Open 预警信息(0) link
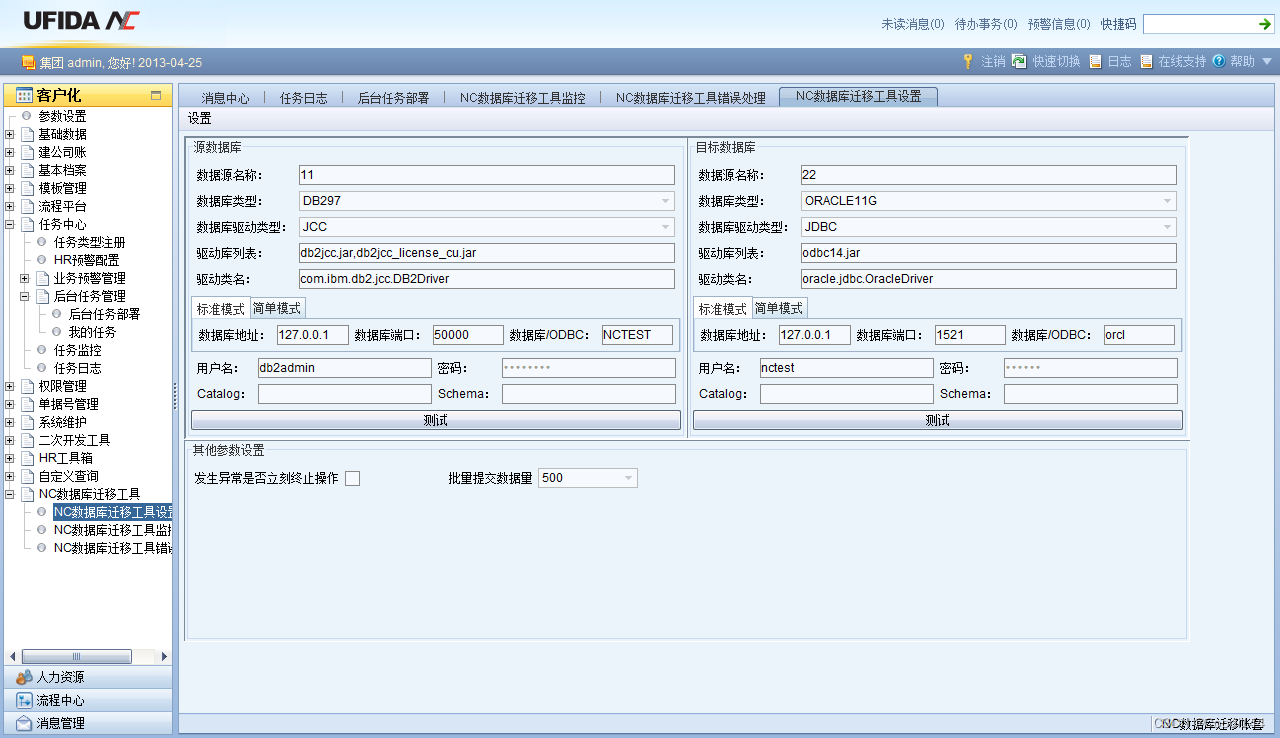 [x=1059, y=24]
